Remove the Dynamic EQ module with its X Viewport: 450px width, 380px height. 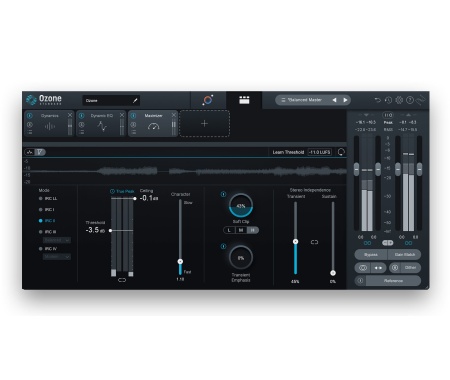[x=122, y=115]
